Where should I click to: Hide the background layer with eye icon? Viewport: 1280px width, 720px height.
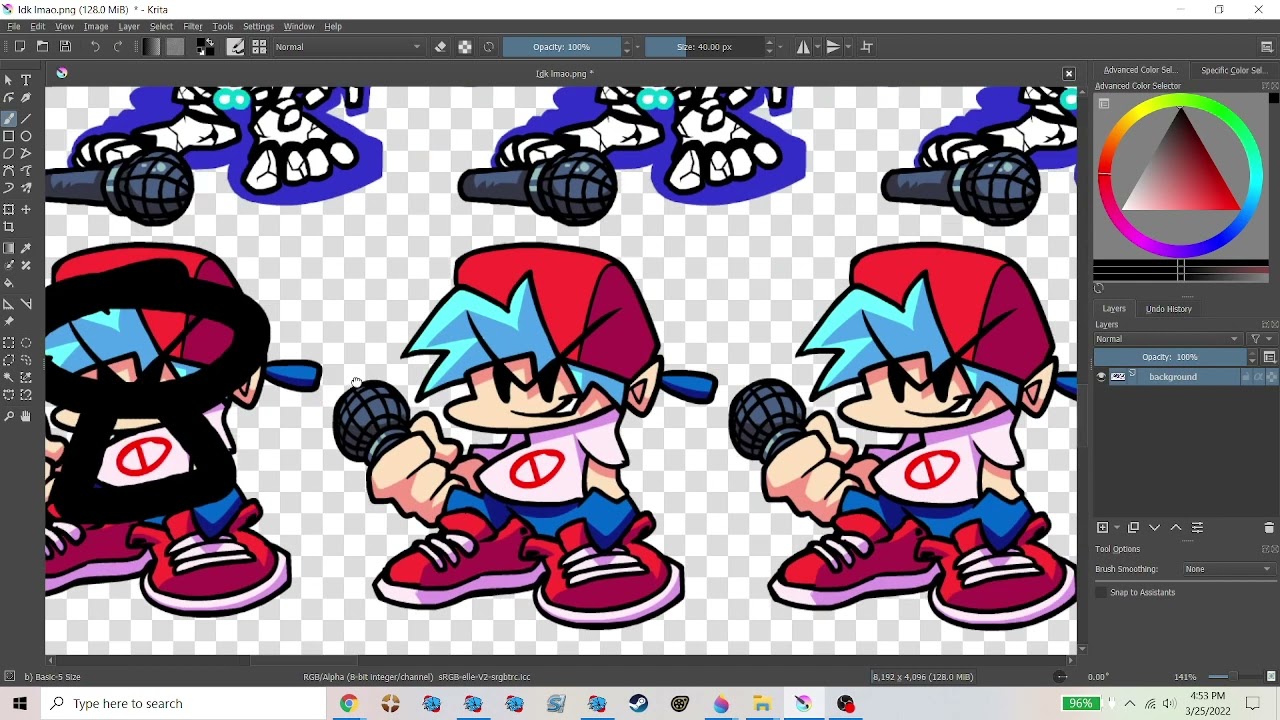tap(1101, 377)
